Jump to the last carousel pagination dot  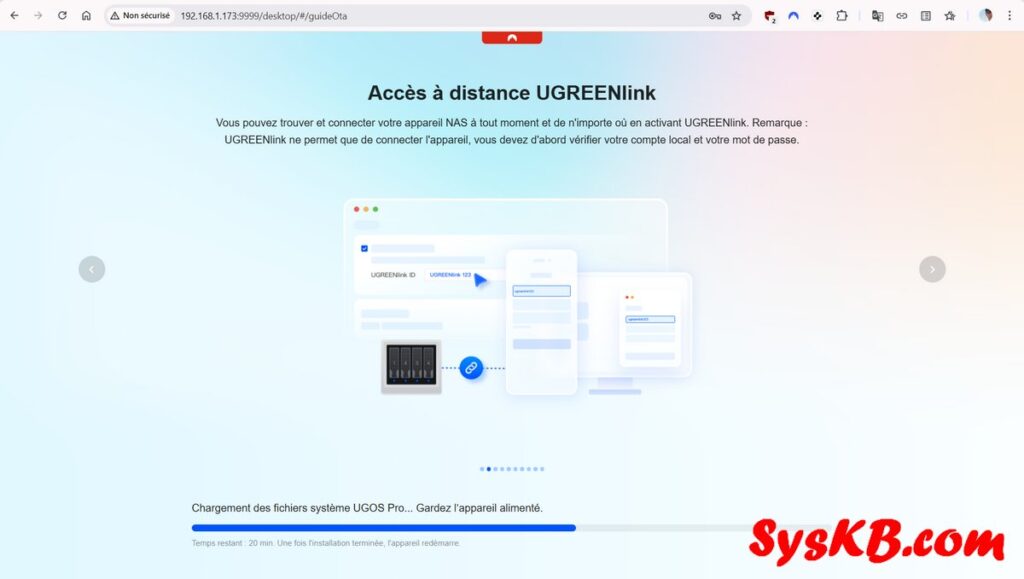coord(542,469)
